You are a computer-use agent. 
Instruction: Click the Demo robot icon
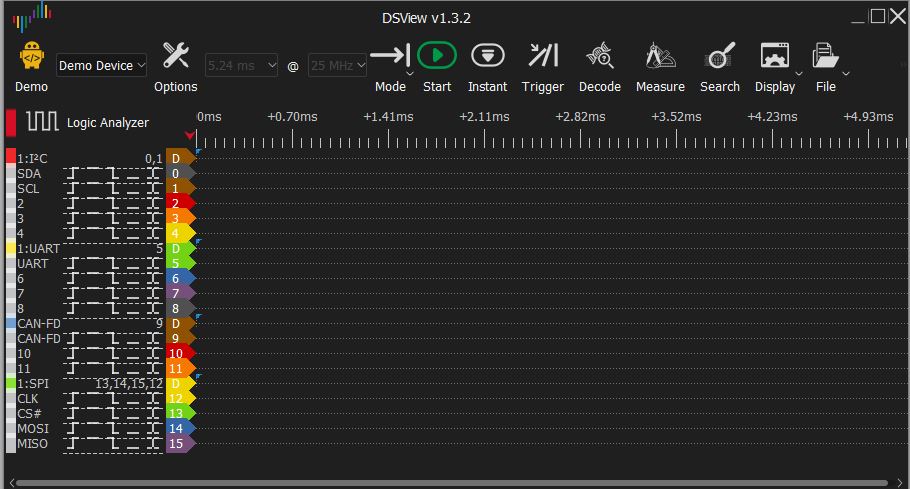(x=31, y=57)
